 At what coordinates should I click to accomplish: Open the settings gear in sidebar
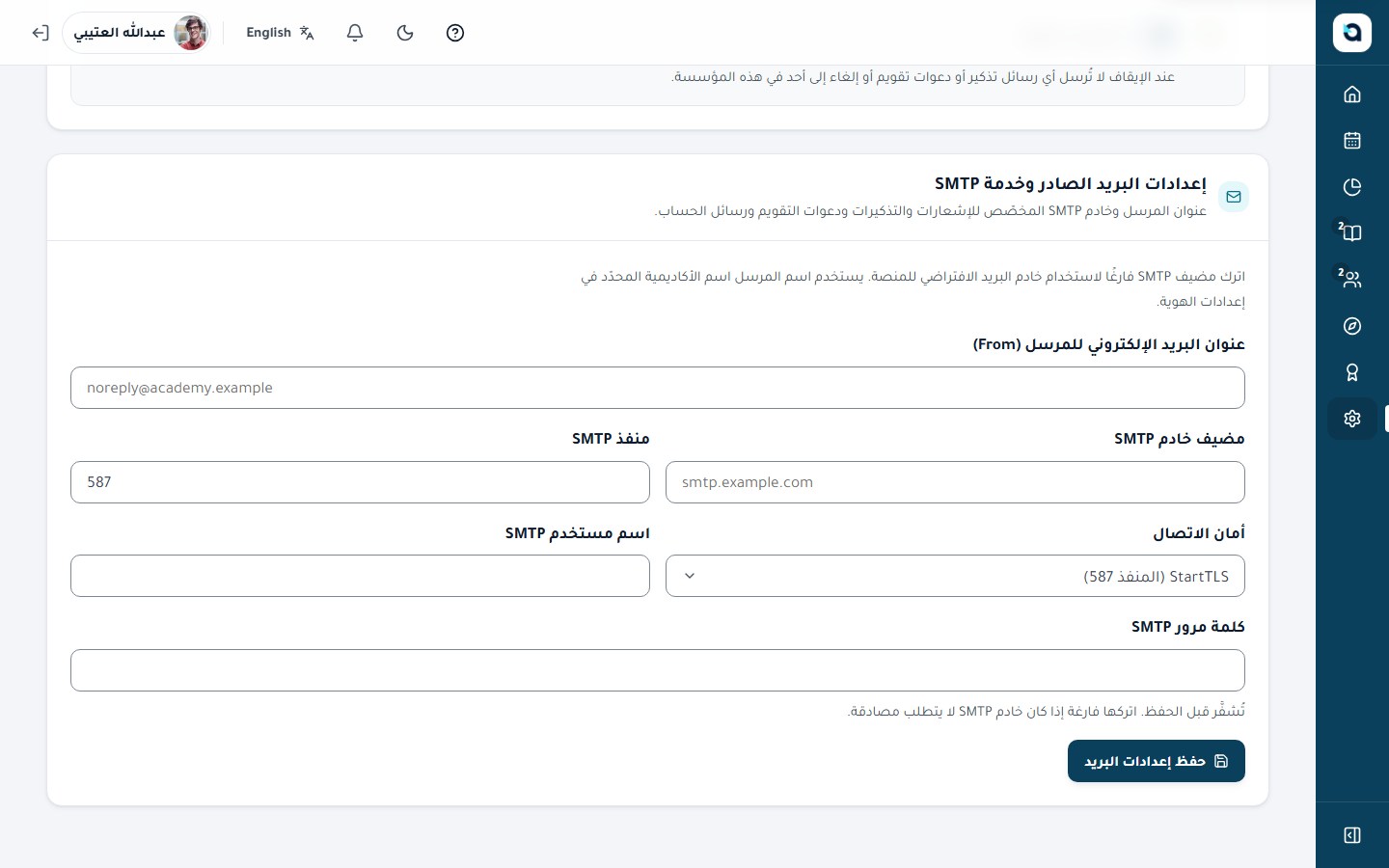pyautogui.click(x=1352, y=419)
